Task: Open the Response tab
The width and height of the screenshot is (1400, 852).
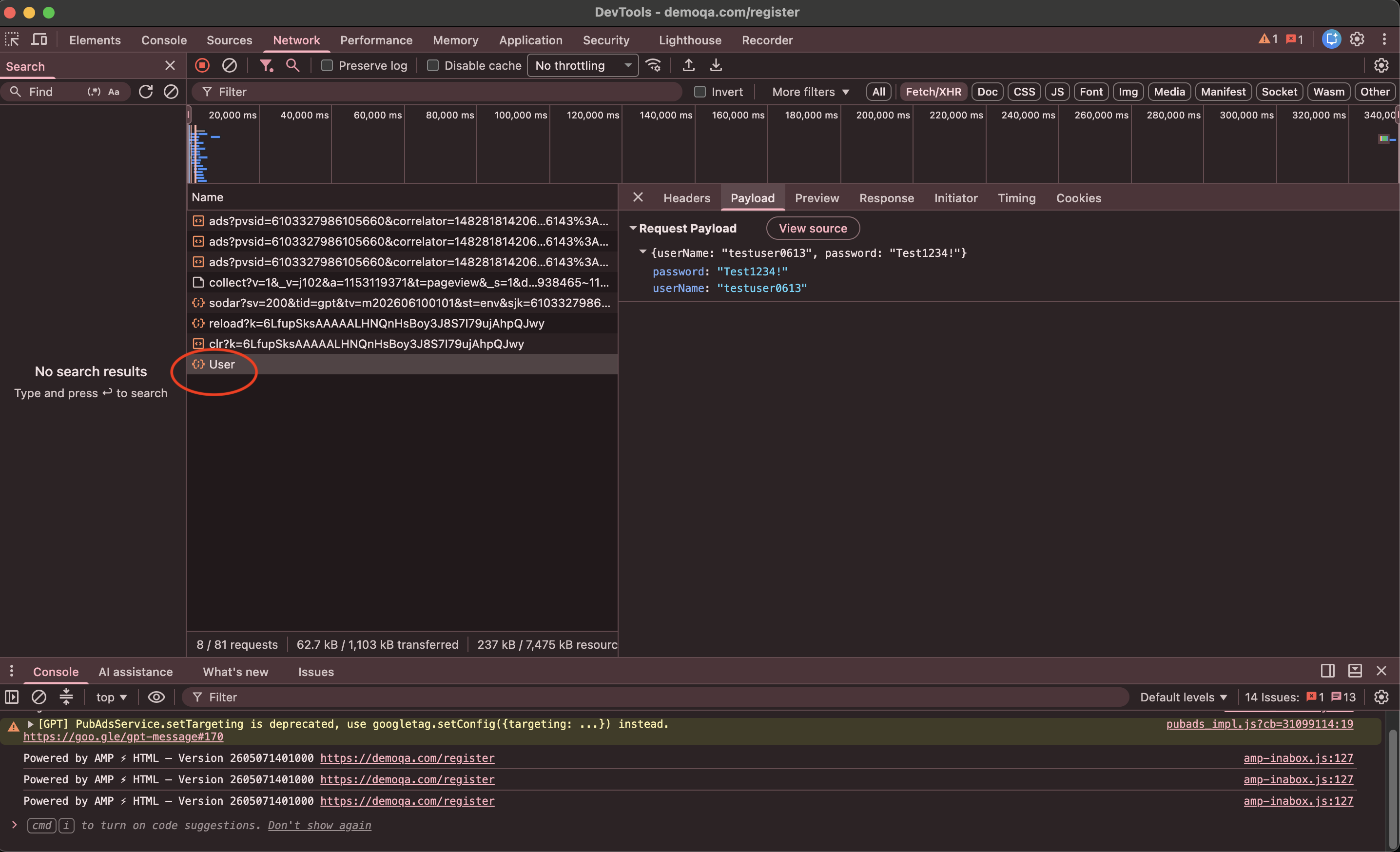Action: 886,198
